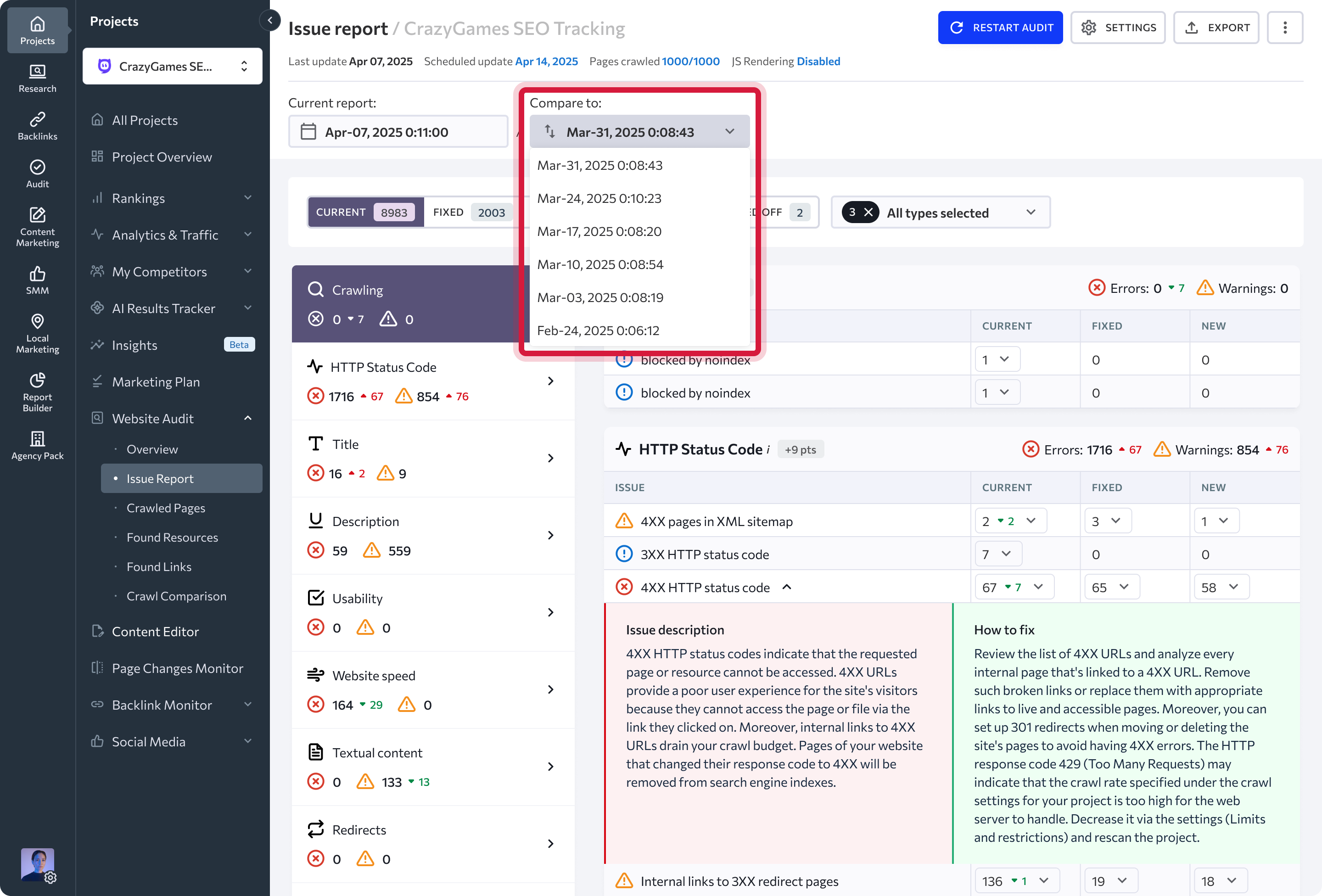This screenshot has width=1322, height=896.
Task: Select Mar-24, 2025 0:10:23 comparison date
Action: click(x=639, y=198)
